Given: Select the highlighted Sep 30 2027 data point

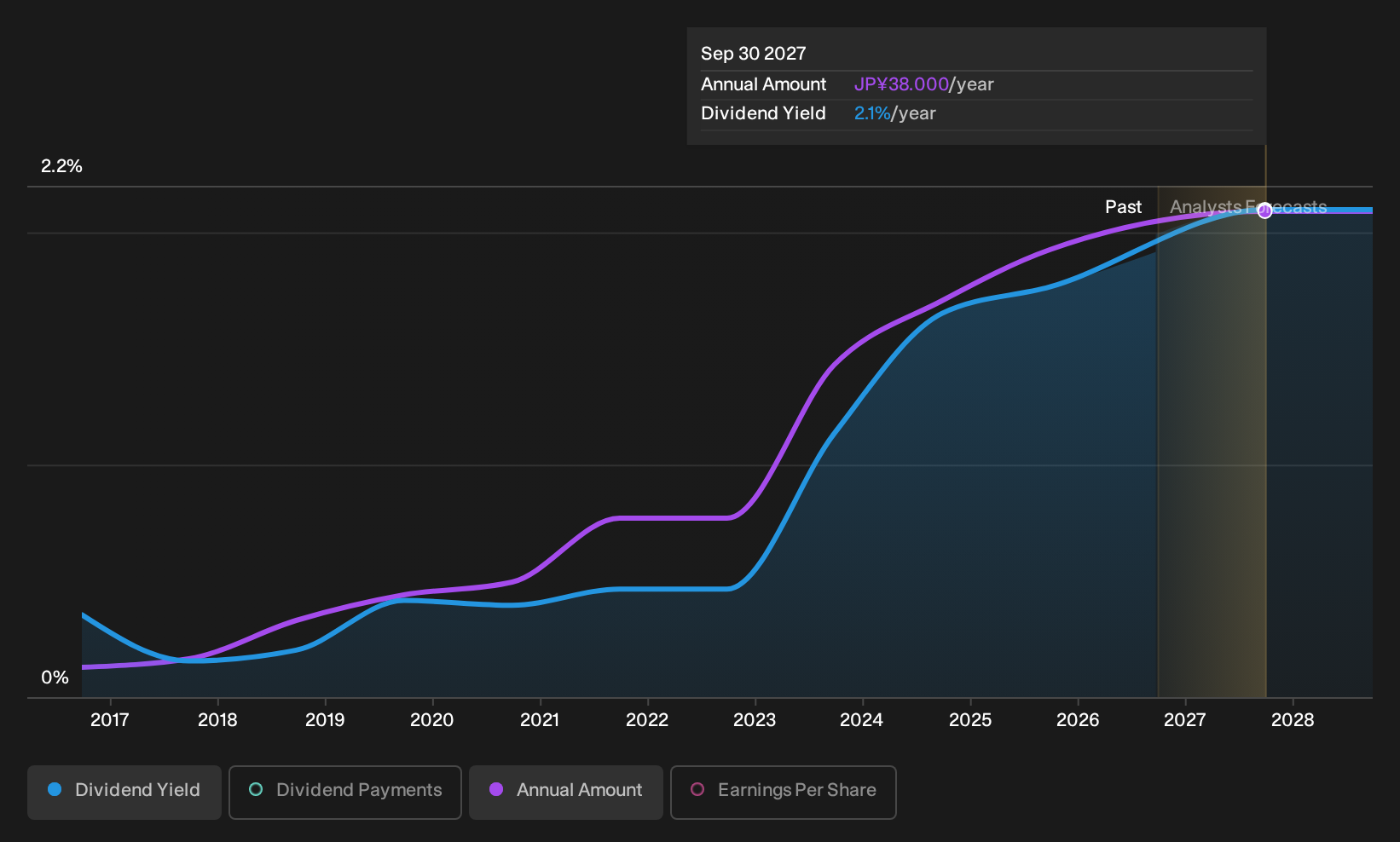Looking at the screenshot, I should coord(1265,210).
